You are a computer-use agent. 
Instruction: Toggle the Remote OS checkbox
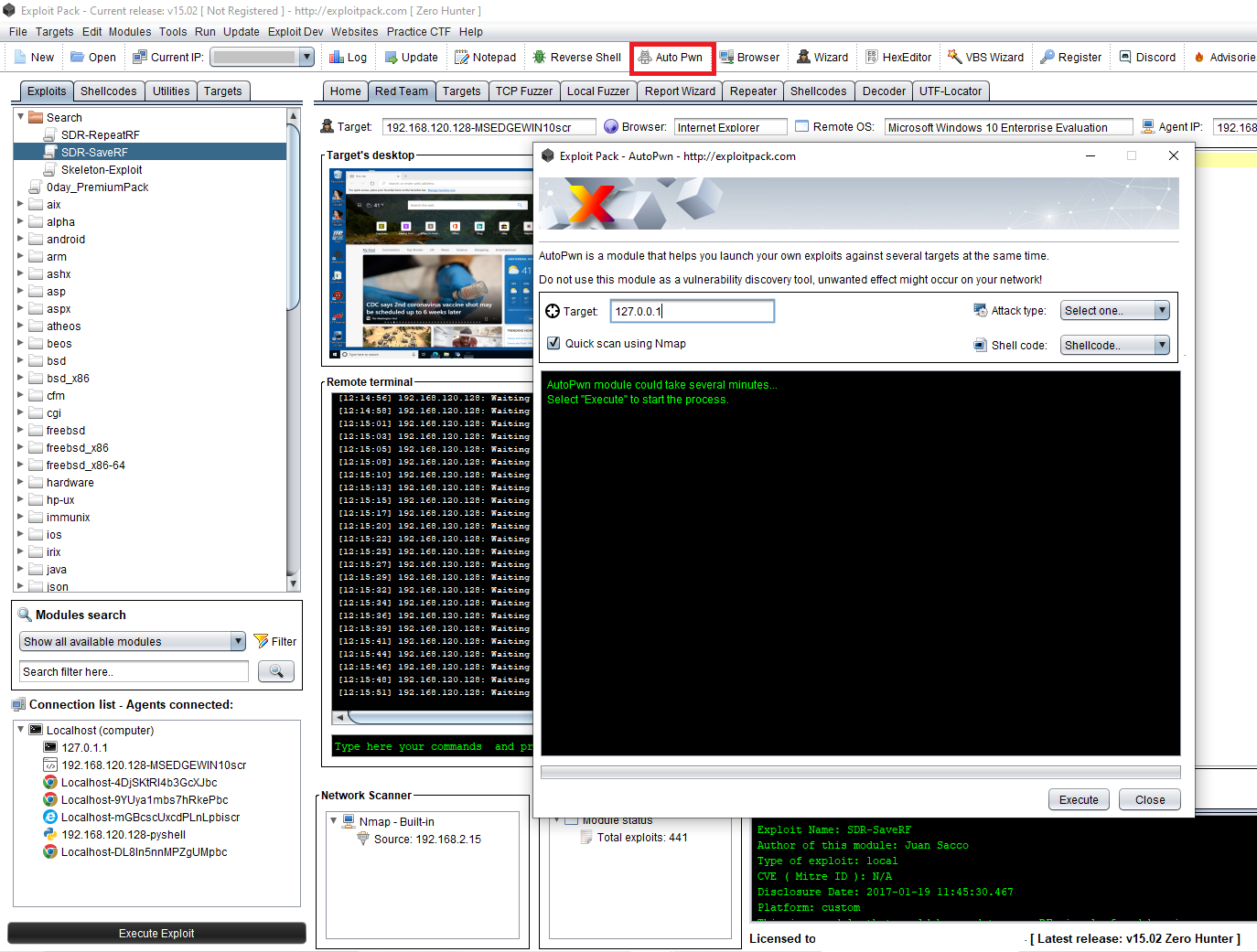click(x=801, y=126)
